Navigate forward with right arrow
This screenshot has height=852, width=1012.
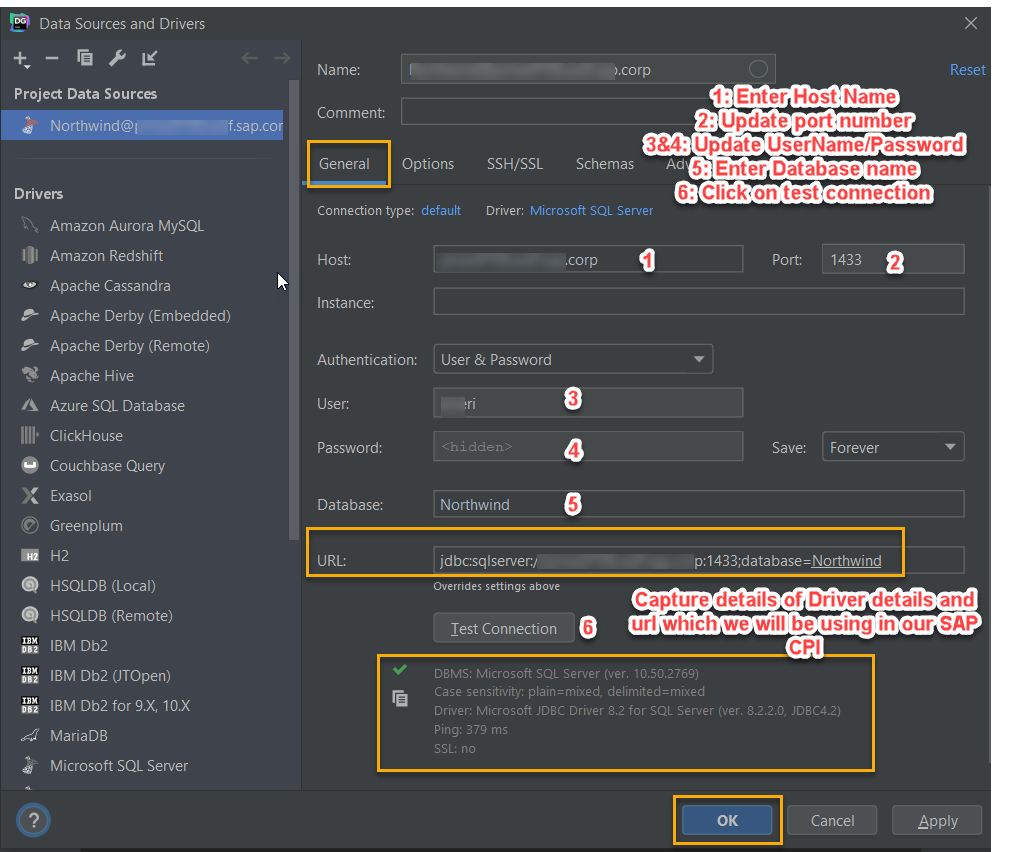[x=282, y=58]
